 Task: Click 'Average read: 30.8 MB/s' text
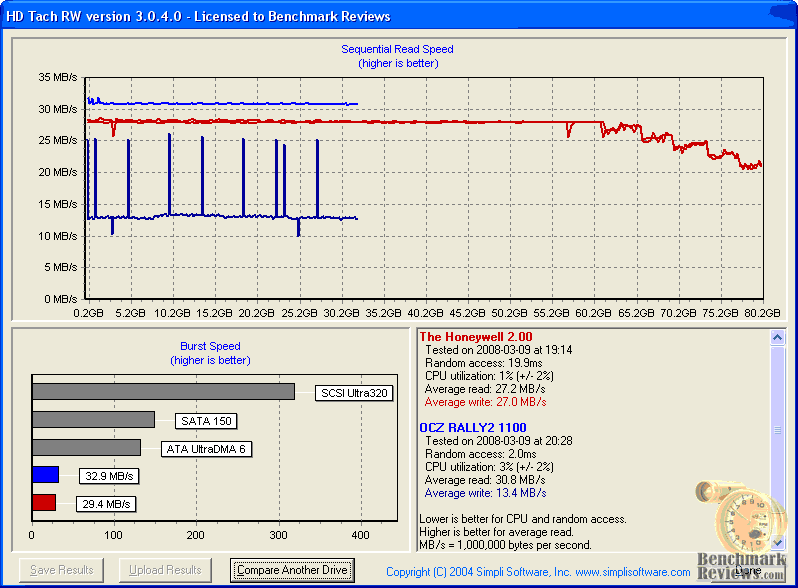[485, 480]
